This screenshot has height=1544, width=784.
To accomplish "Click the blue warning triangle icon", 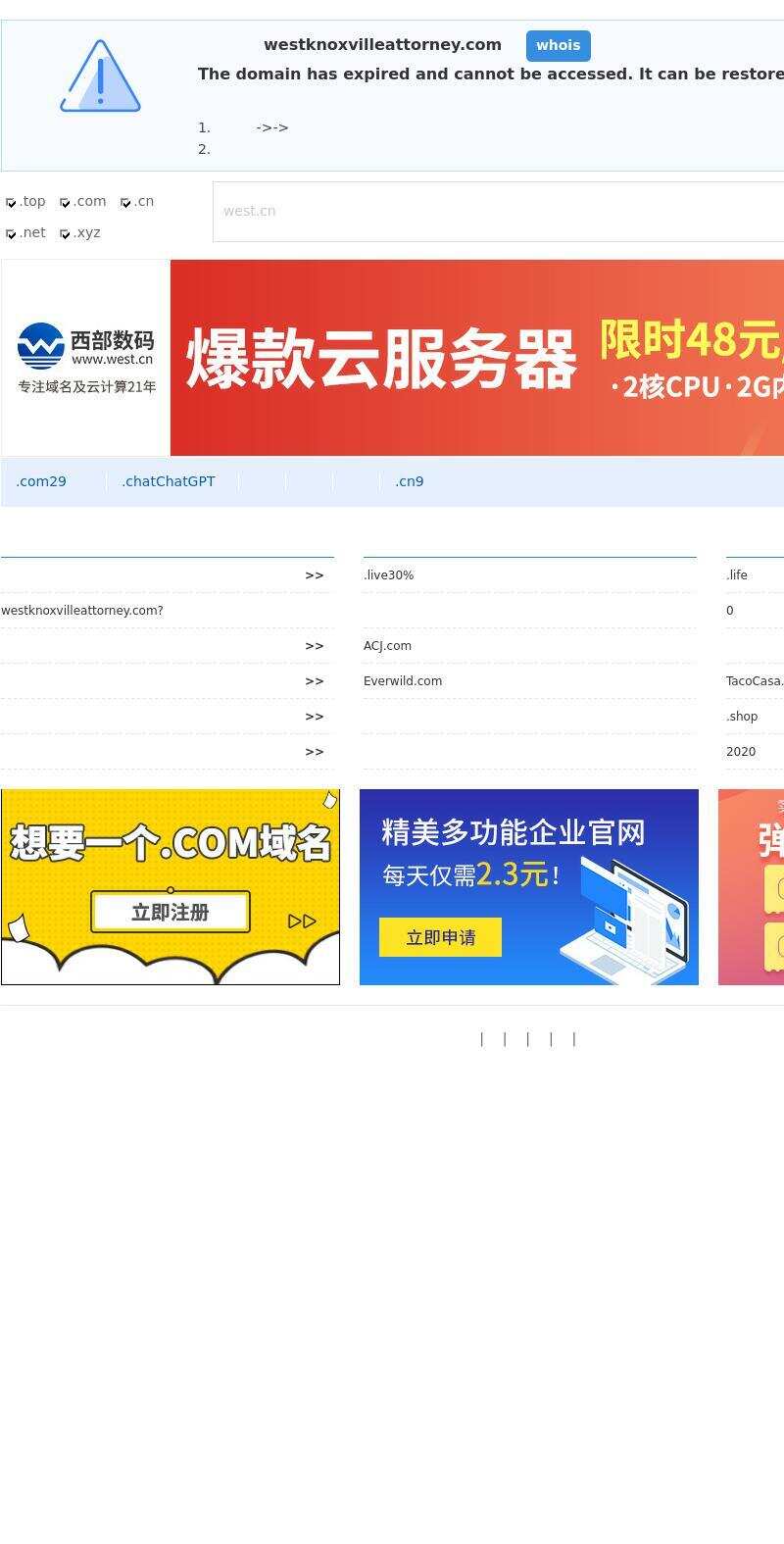I will pyautogui.click(x=100, y=75).
